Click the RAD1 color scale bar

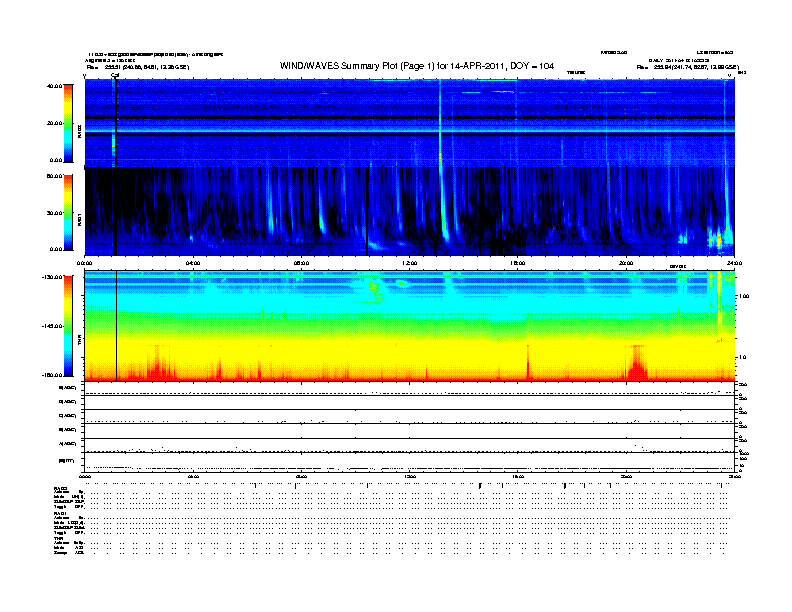68,212
